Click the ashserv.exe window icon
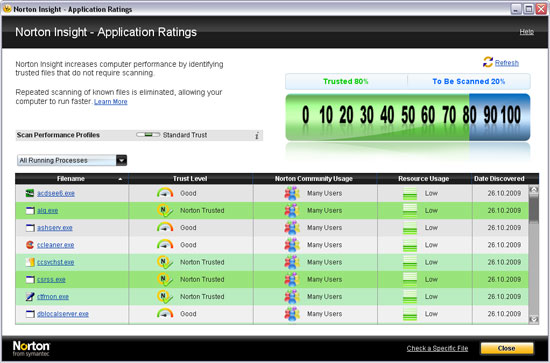Screen dimensions: 550x363 [x=30, y=227]
